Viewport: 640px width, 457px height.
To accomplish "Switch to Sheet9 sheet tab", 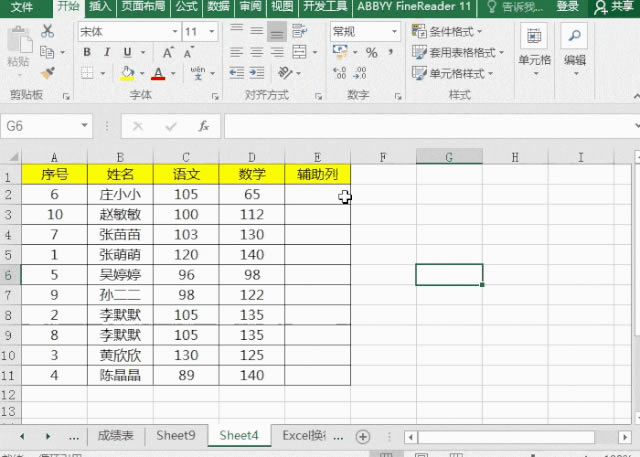I will click(x=176, y=435).
